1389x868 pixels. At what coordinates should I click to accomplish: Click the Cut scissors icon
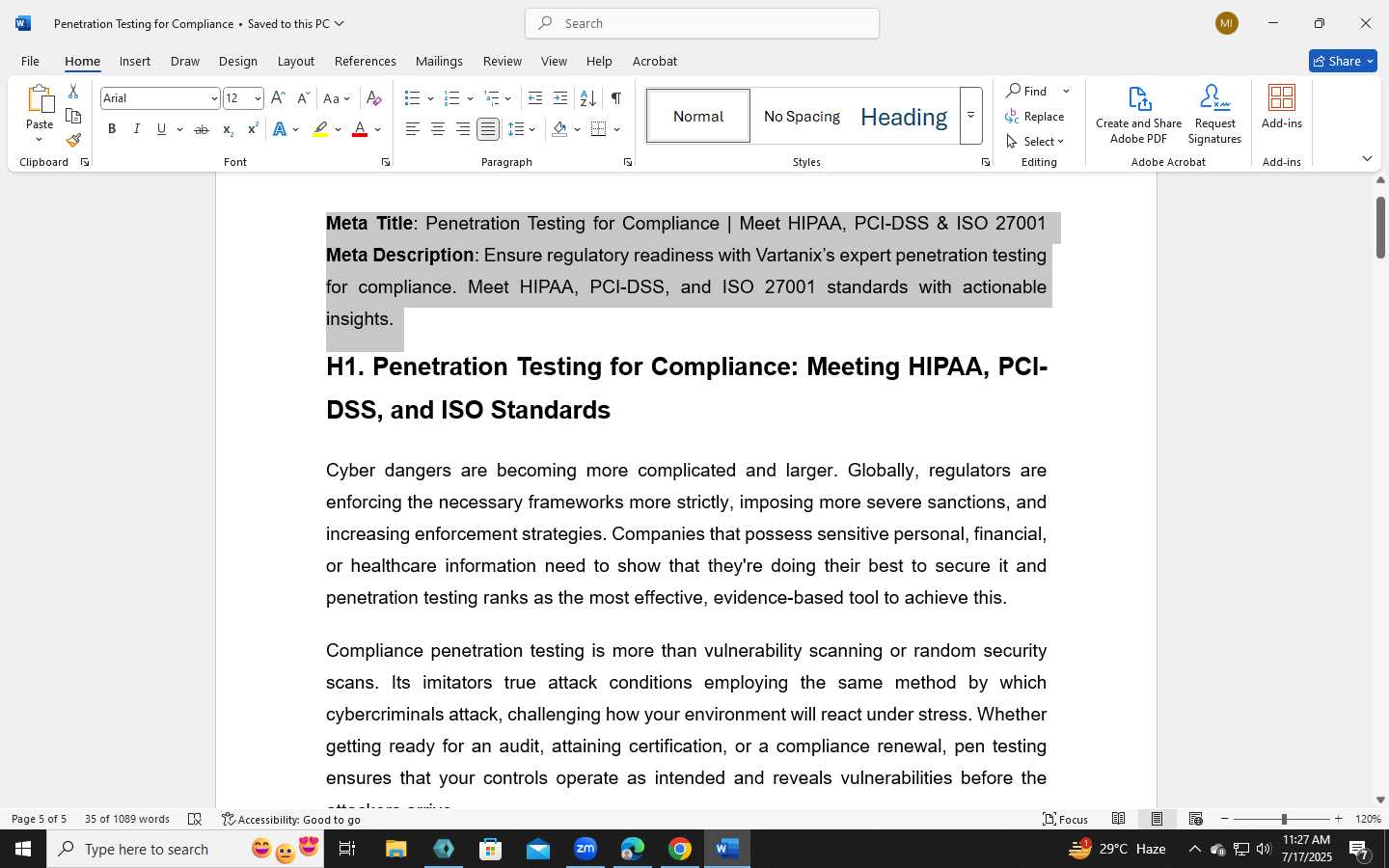point(73,92)
